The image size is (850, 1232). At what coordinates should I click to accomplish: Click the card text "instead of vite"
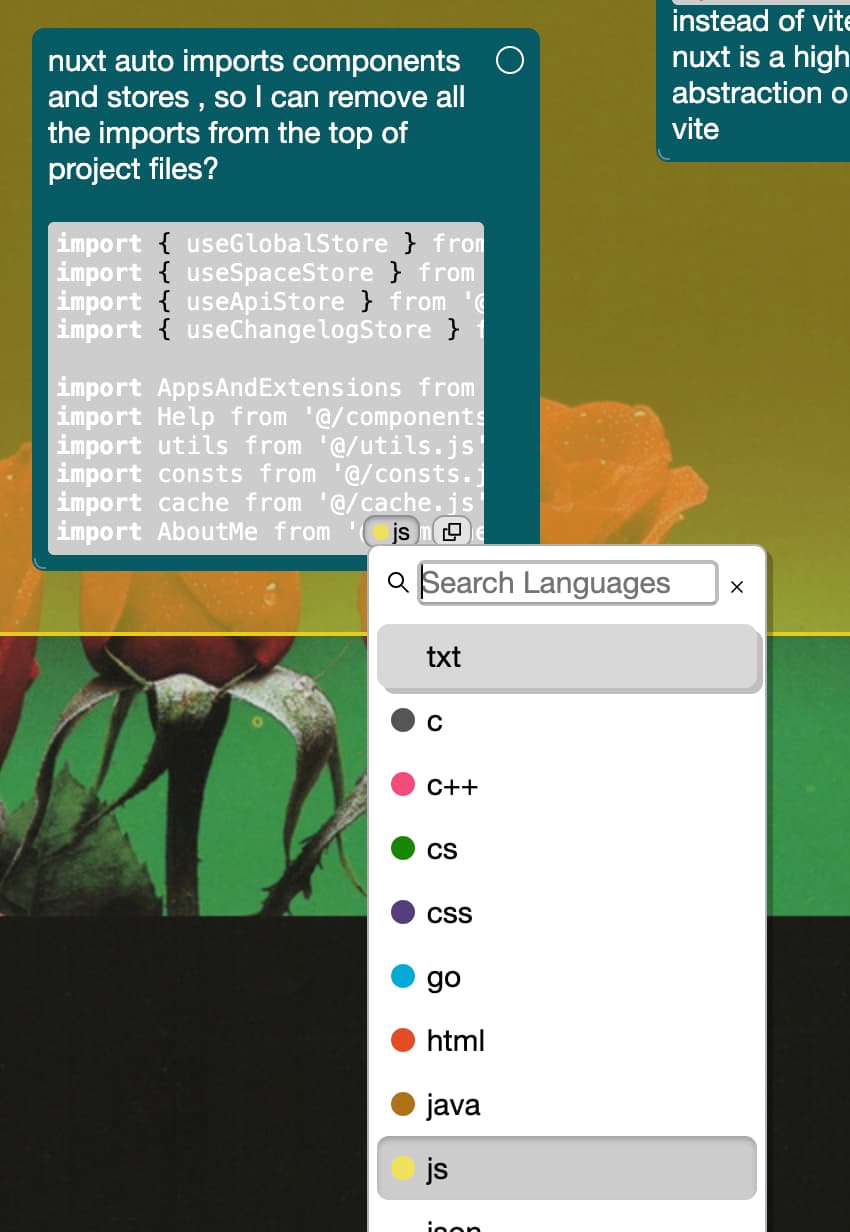(761, 21)
